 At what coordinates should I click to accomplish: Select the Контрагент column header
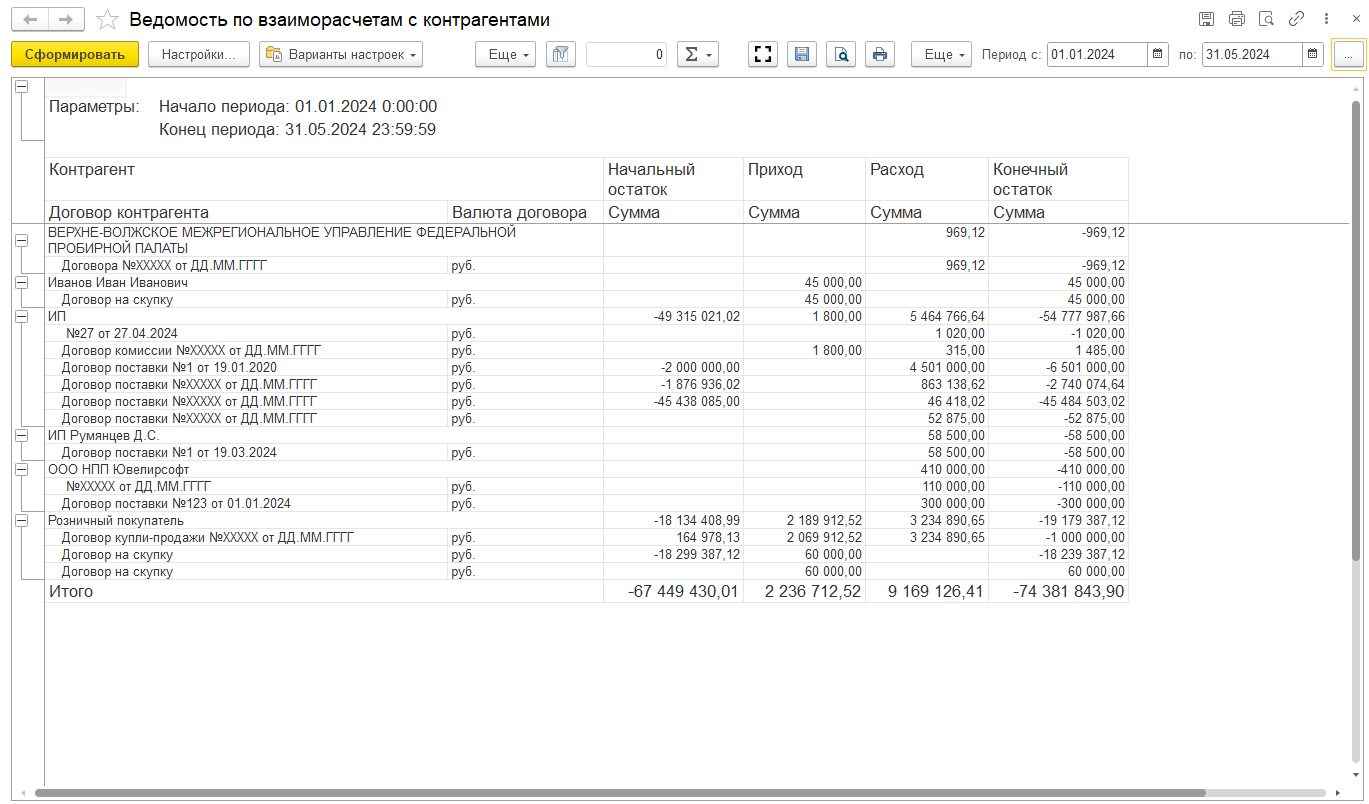pos(324,179)
